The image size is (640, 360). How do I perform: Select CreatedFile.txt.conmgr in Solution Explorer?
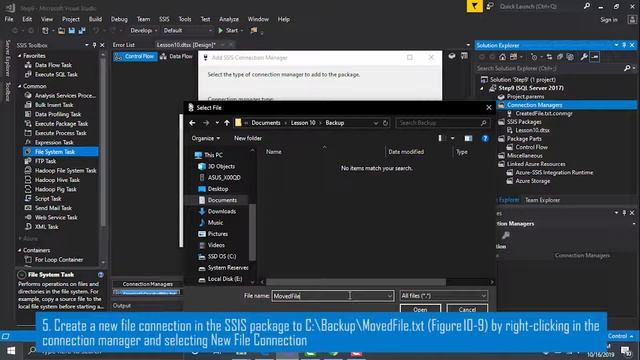pos(544,113)
